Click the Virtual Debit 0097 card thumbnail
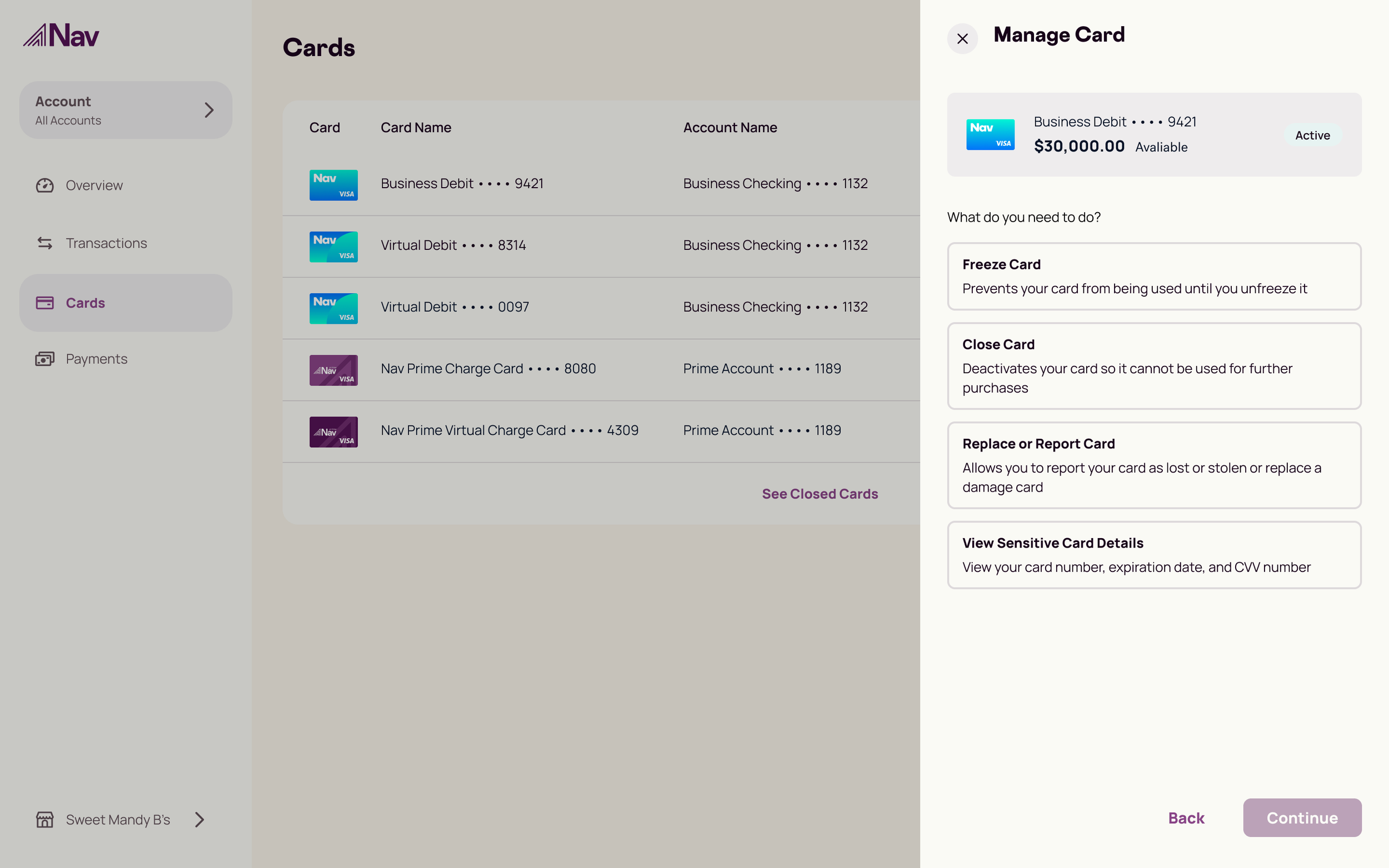 point(333,308)
